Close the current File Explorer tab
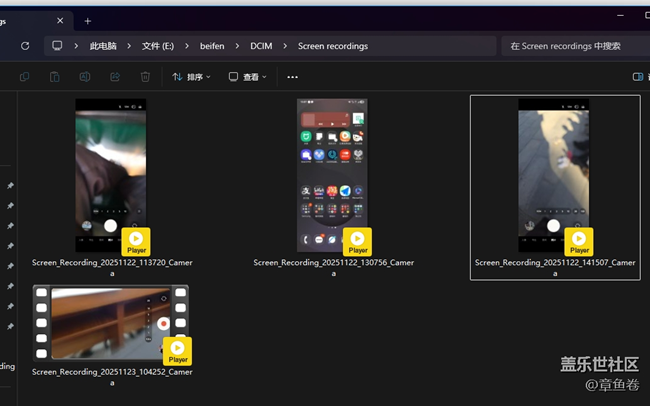 62,20
